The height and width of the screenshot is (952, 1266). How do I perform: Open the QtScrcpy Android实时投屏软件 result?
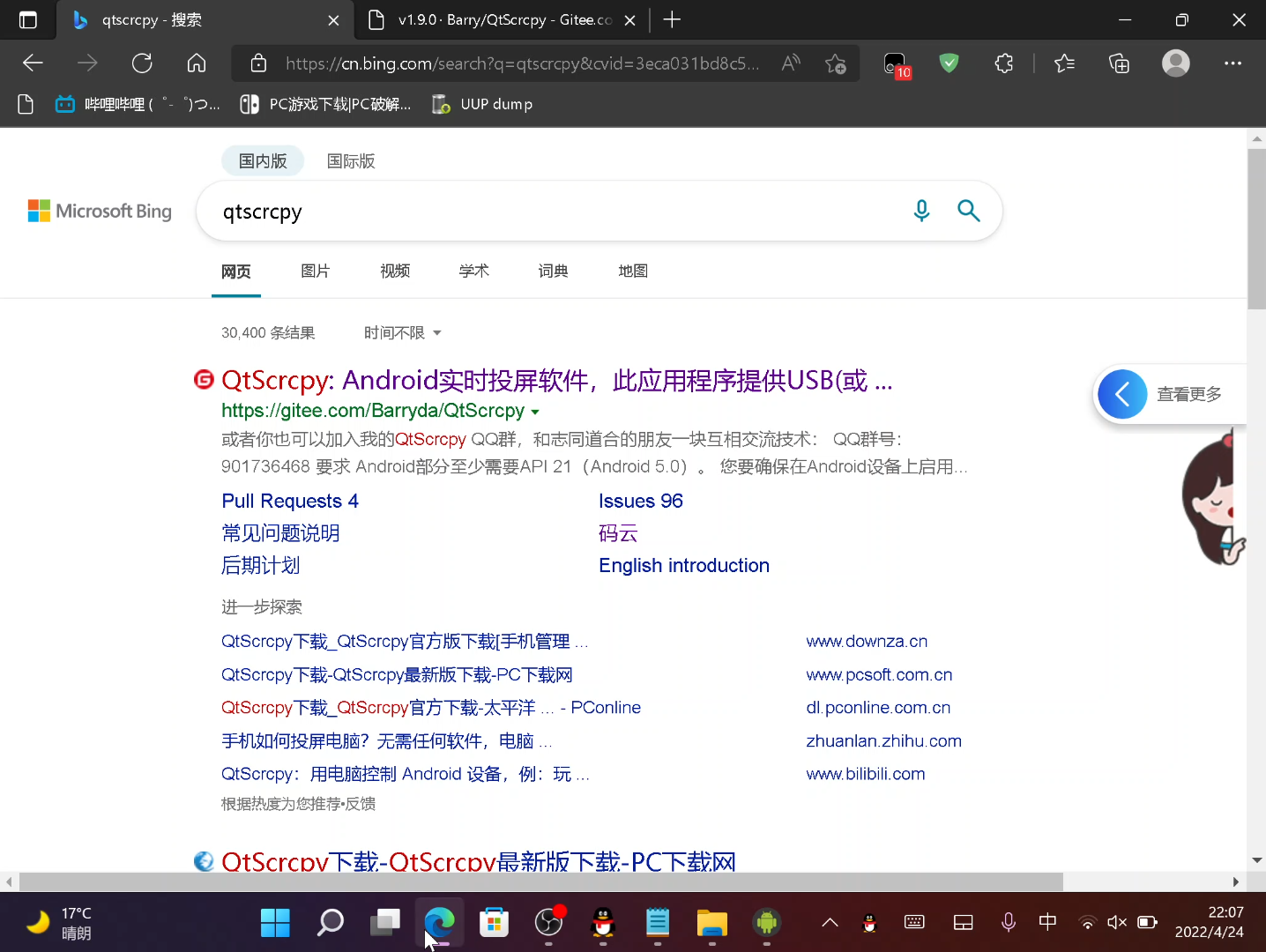(x=556, y=380)
